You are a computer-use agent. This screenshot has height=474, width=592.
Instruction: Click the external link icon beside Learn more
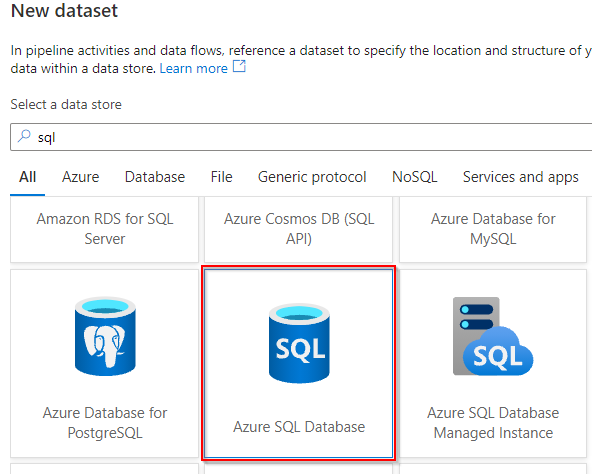click(x=239, y=66)
